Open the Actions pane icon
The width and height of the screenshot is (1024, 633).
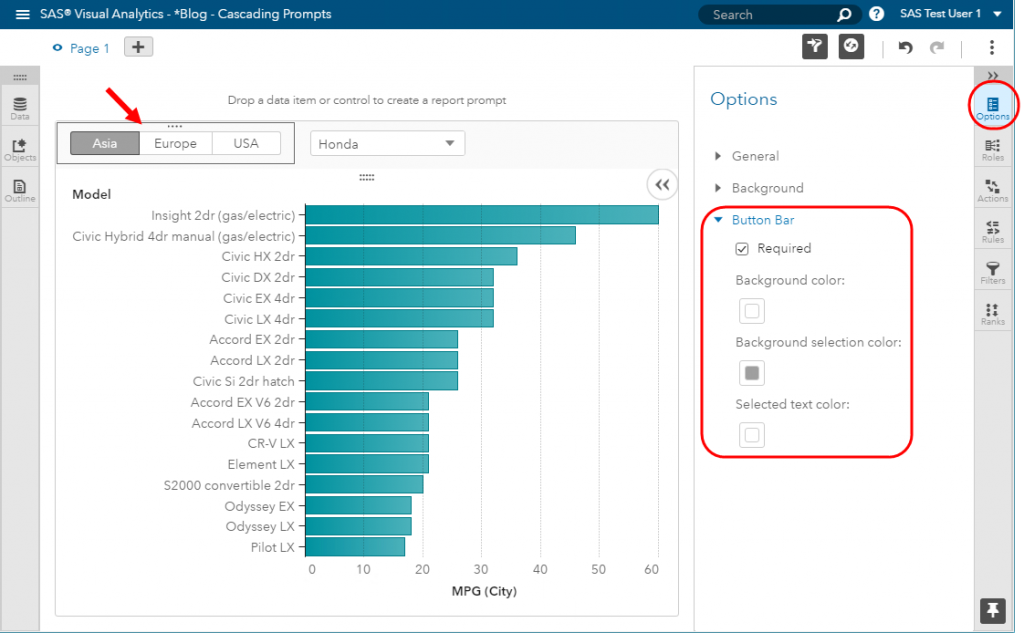[992, 191]
